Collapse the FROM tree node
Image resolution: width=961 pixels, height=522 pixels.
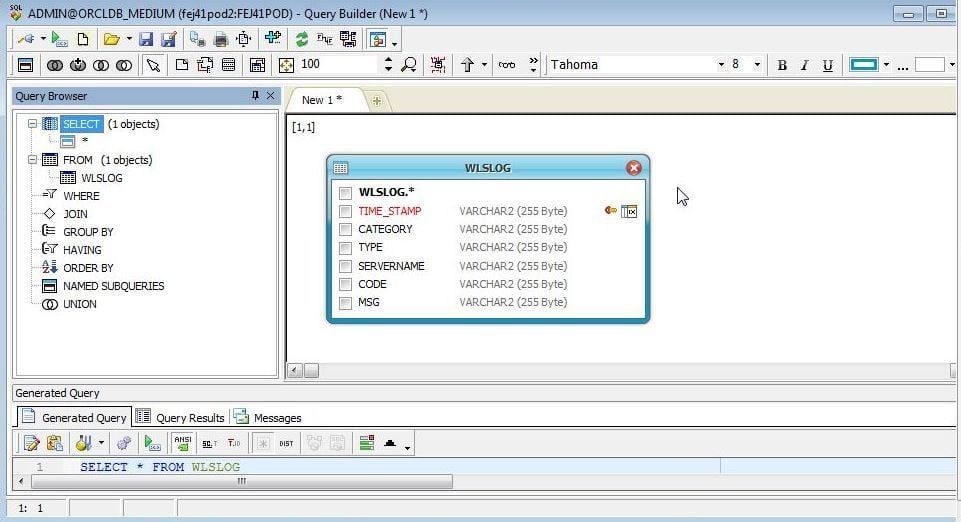(x=32, y=160)
